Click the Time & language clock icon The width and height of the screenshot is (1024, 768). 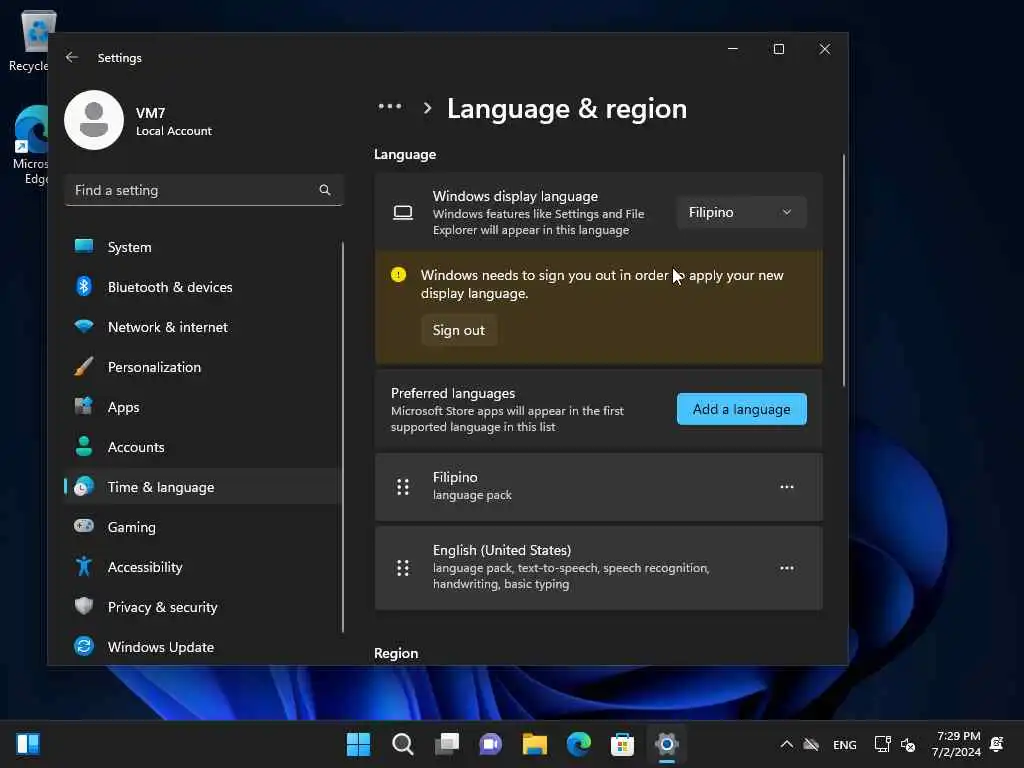coord(84,487)
